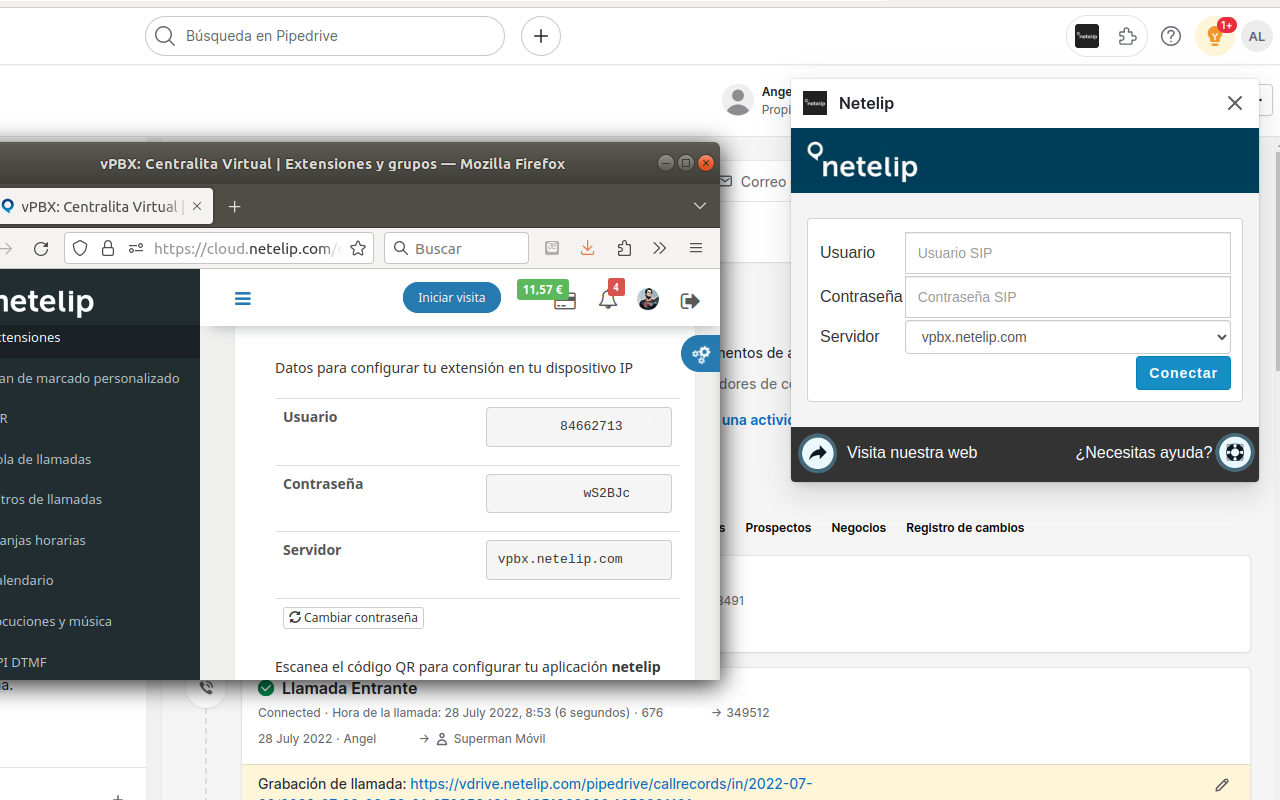Expand the Firefox more tools chevron

click(660, 248)
